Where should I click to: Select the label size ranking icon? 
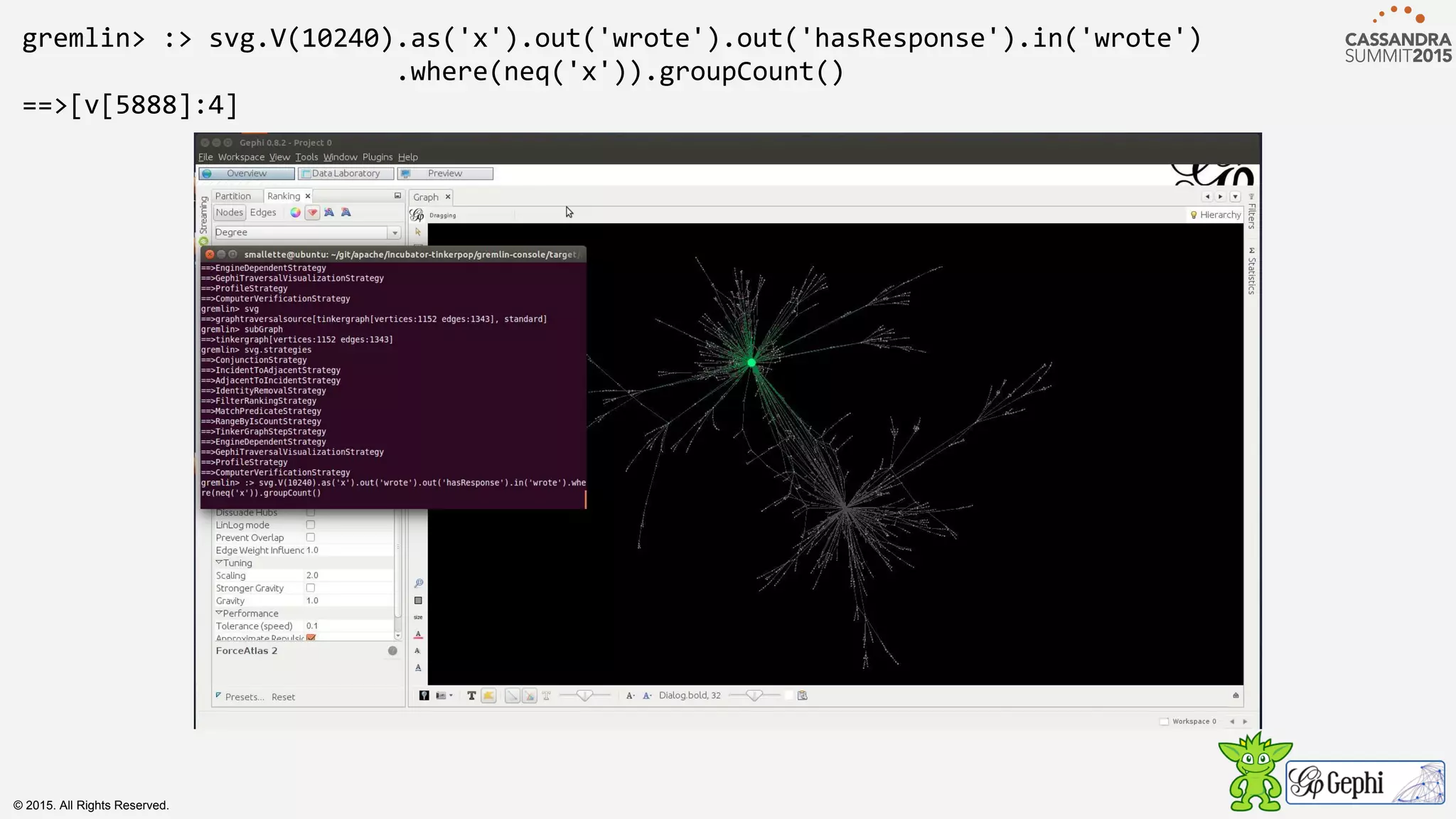pos(346,213)
